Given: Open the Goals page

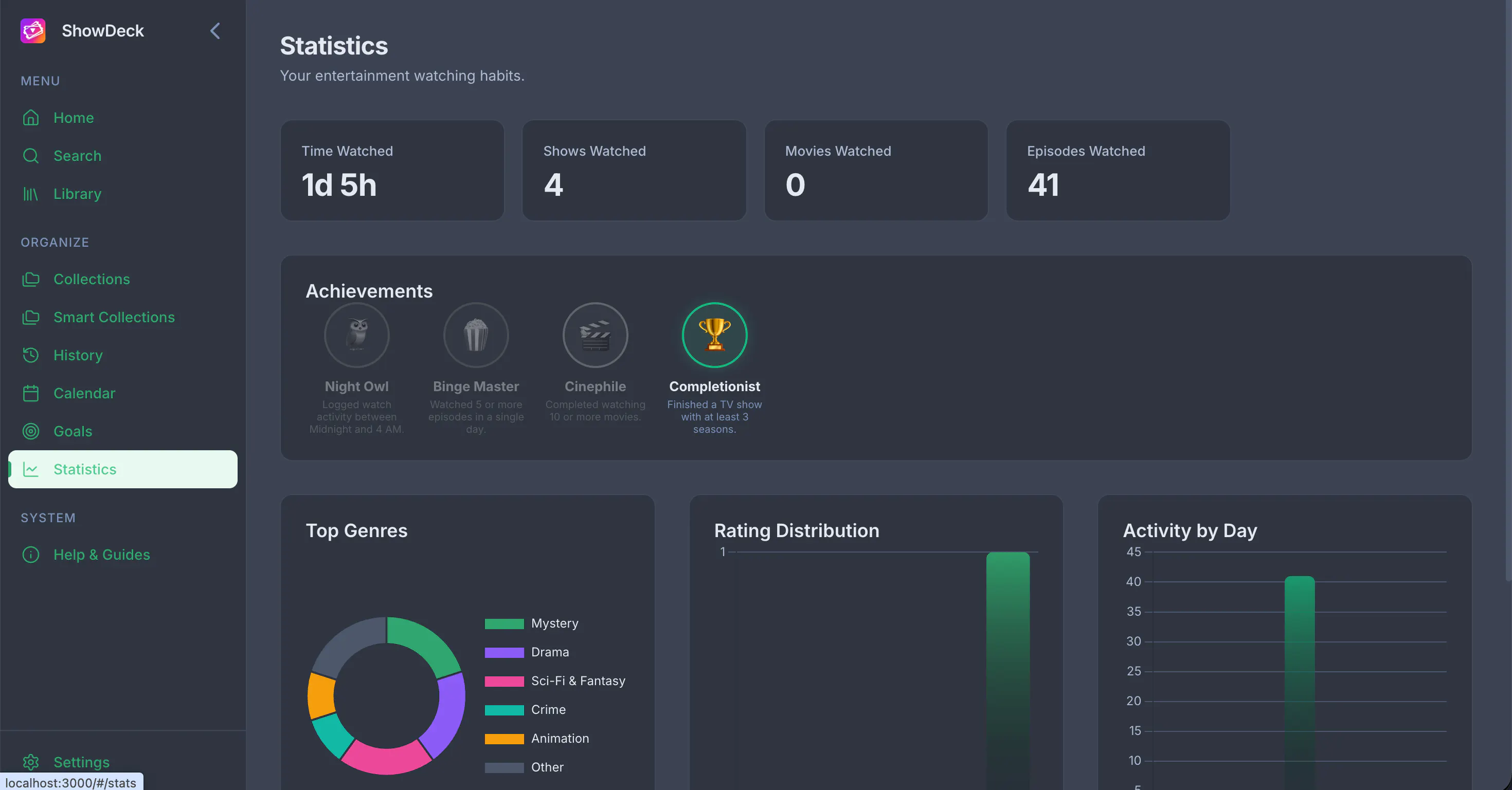Looking at the screenshot, I should (123, 432).
